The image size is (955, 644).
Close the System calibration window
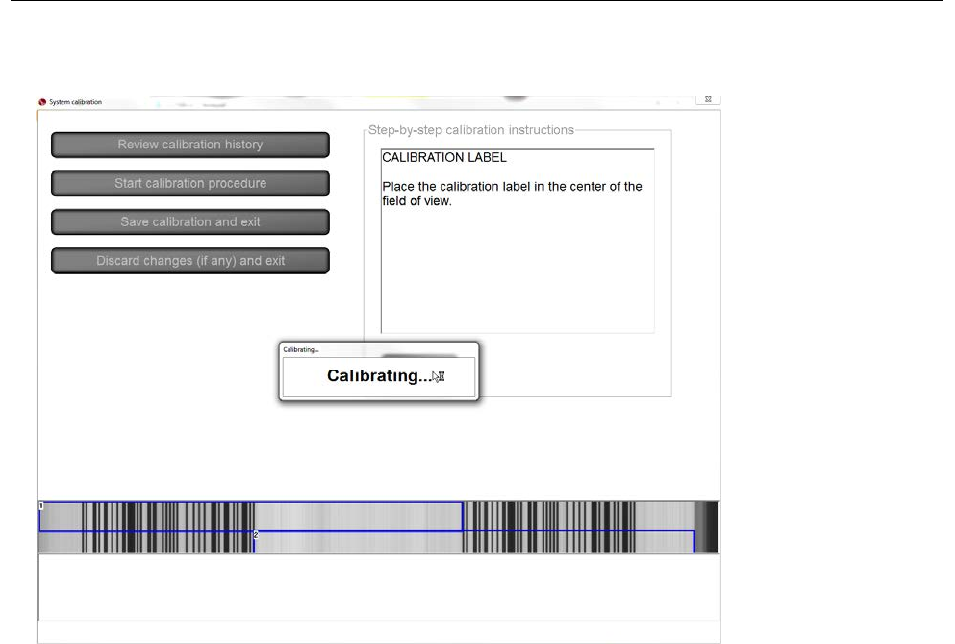point(708,99)
